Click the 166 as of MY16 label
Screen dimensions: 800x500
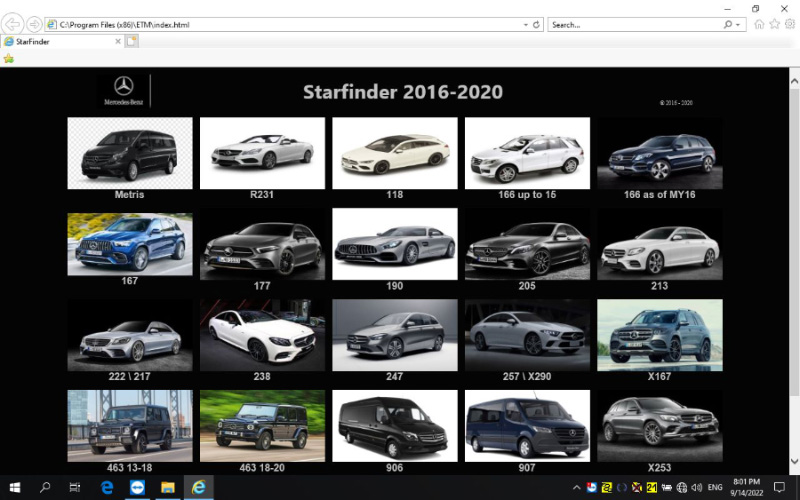[659, 194]
